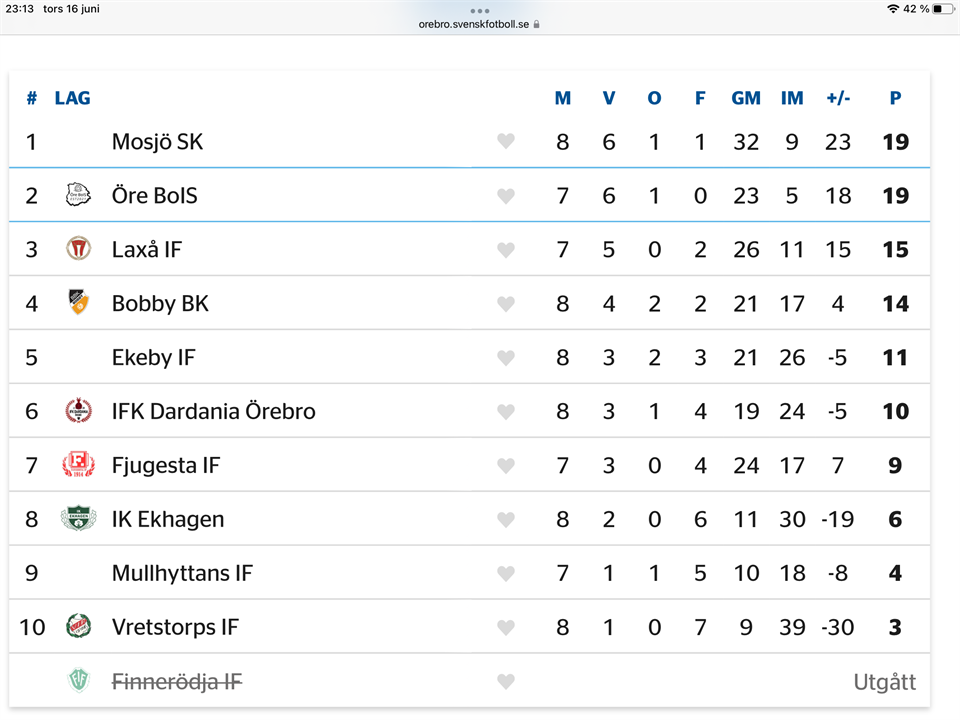Viewport: 960px width, 720px height.
Task: Click the heart icon for Vretstorps IF
Action: pos(505,628)
